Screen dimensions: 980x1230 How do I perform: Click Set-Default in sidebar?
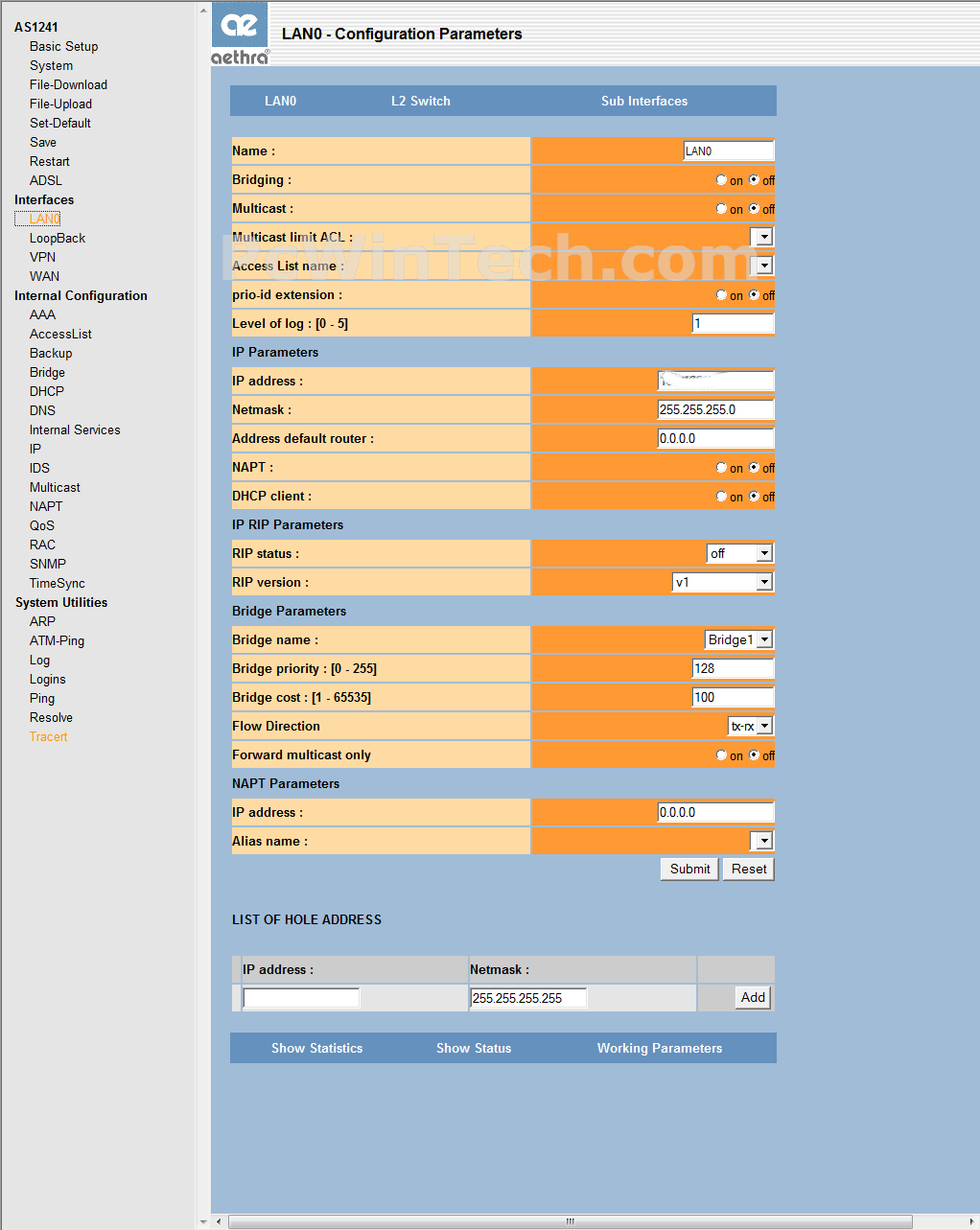coord(59,123)
